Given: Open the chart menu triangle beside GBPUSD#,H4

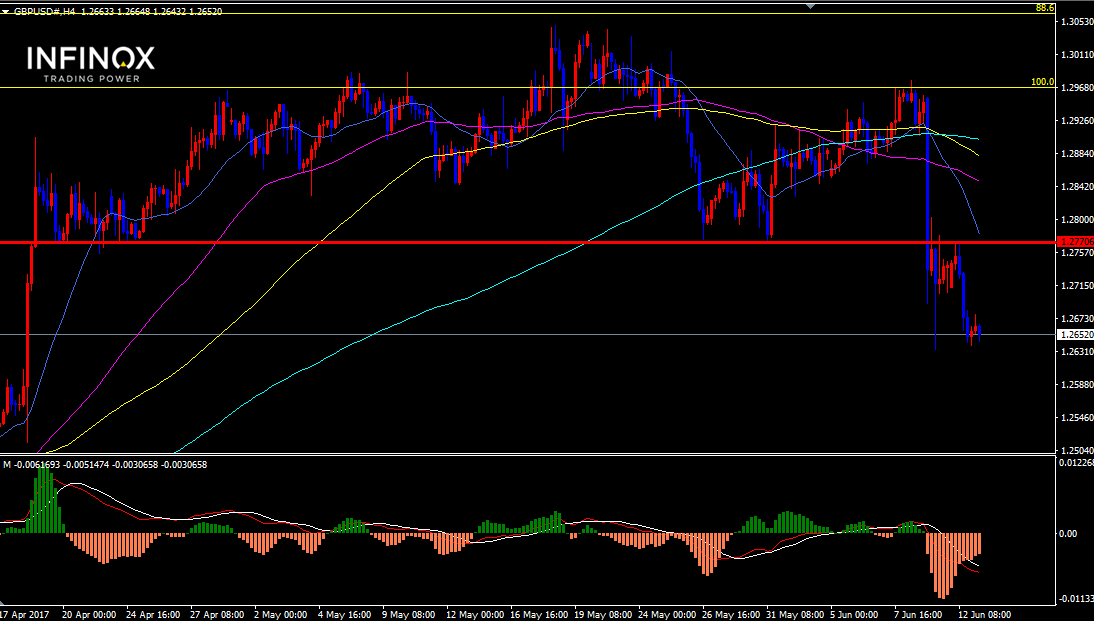Looking at the screenshot, I should (6, 12).
